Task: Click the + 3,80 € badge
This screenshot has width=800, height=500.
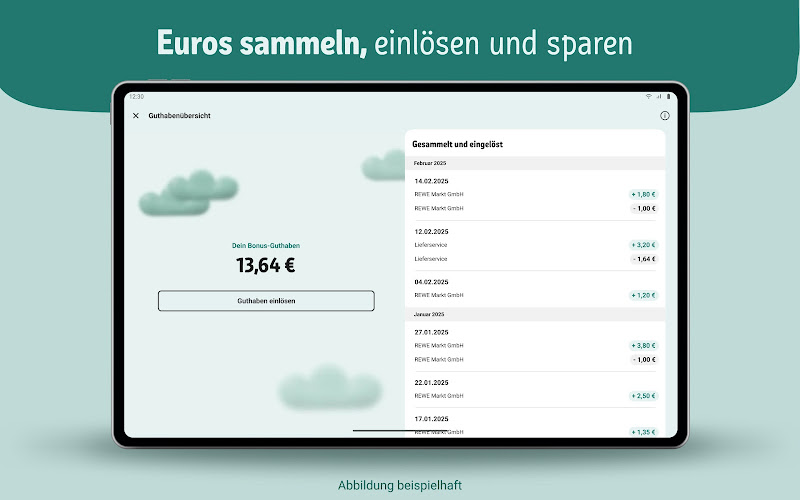Action: [x=643, y=345]
